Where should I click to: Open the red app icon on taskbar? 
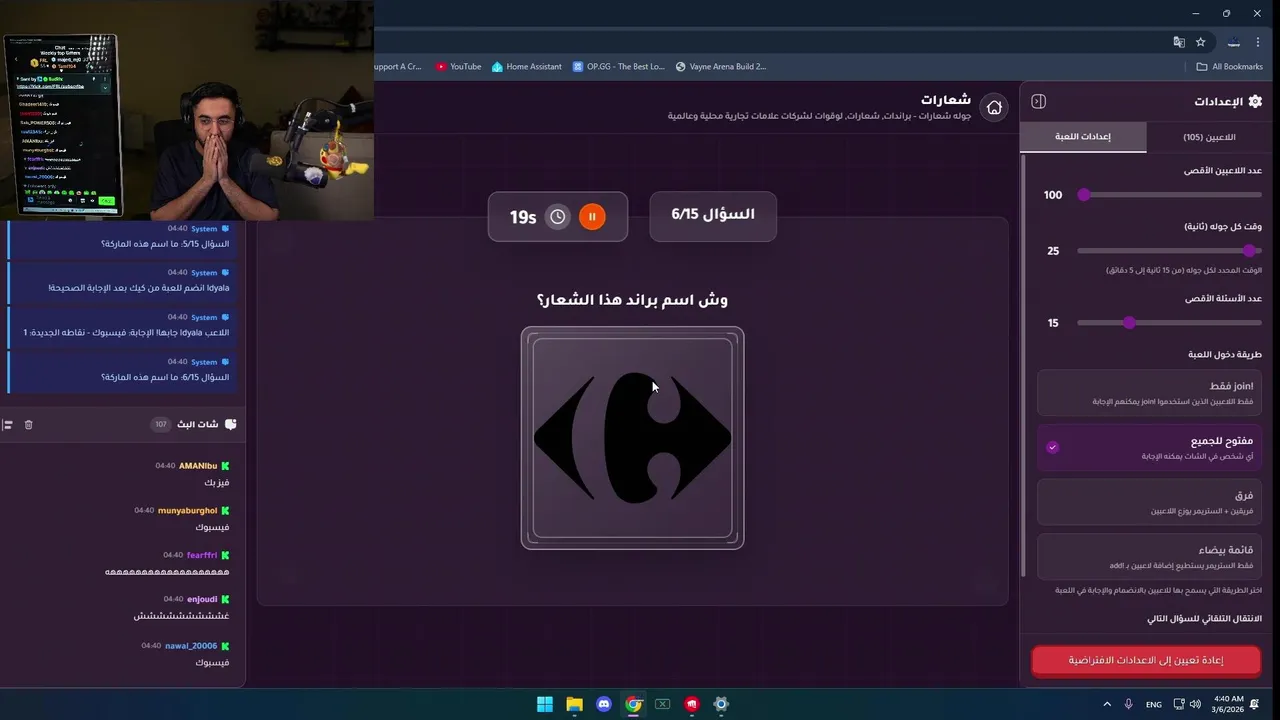[691, 704]
